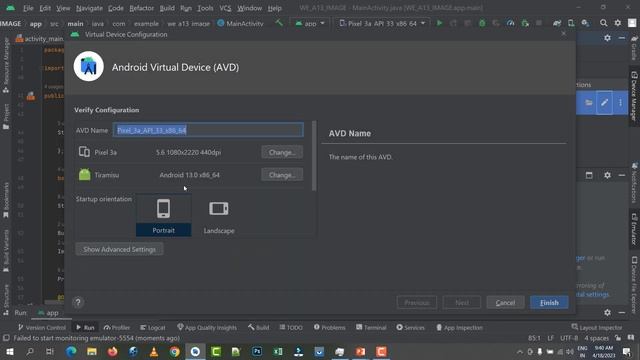Select the app tab in the Run panel
The image size is (640, 360).
(x=48, y=313)
